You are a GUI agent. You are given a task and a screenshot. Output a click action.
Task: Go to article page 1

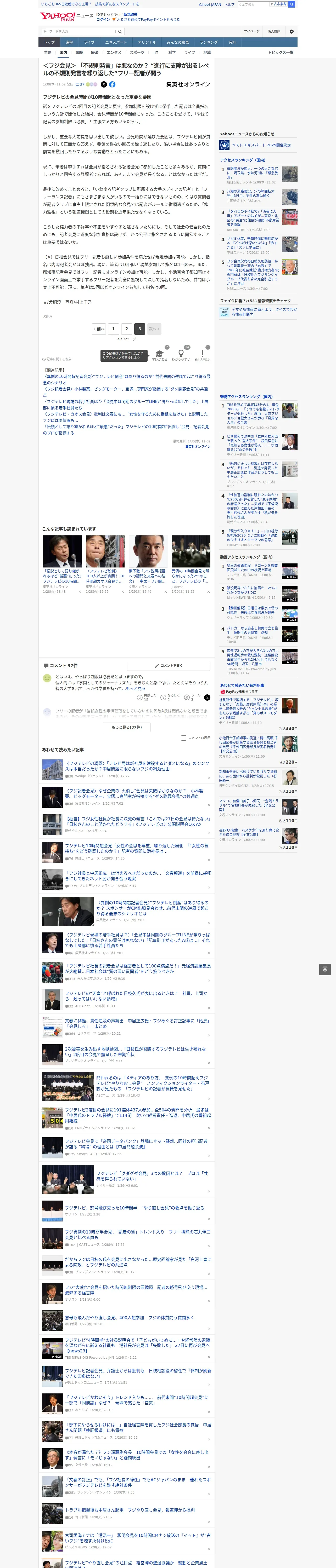tap(113, 329)
